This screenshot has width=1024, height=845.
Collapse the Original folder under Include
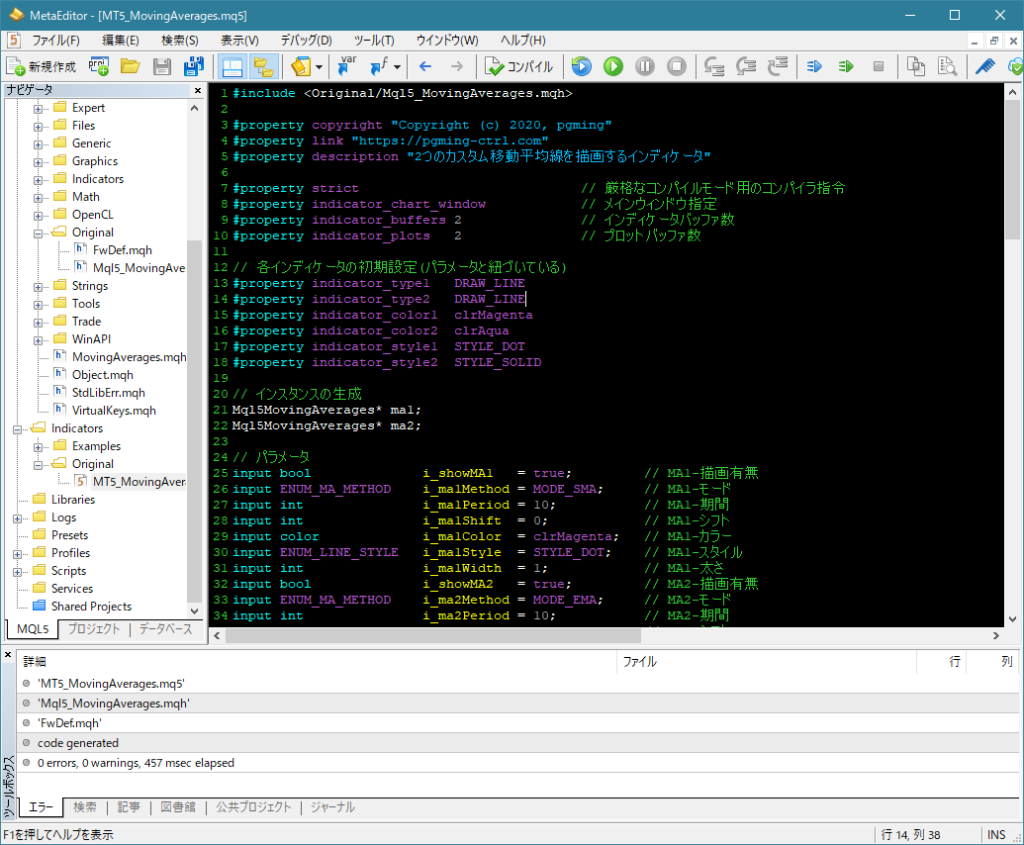point(38,232)
